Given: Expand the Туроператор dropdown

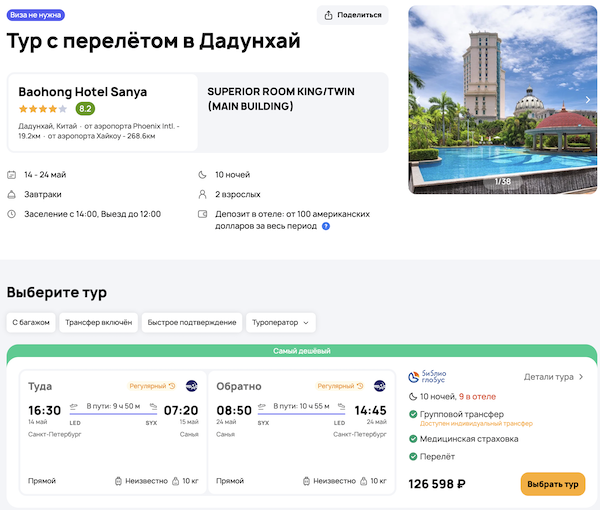Looking at the screenshot, I should [281, 322].
